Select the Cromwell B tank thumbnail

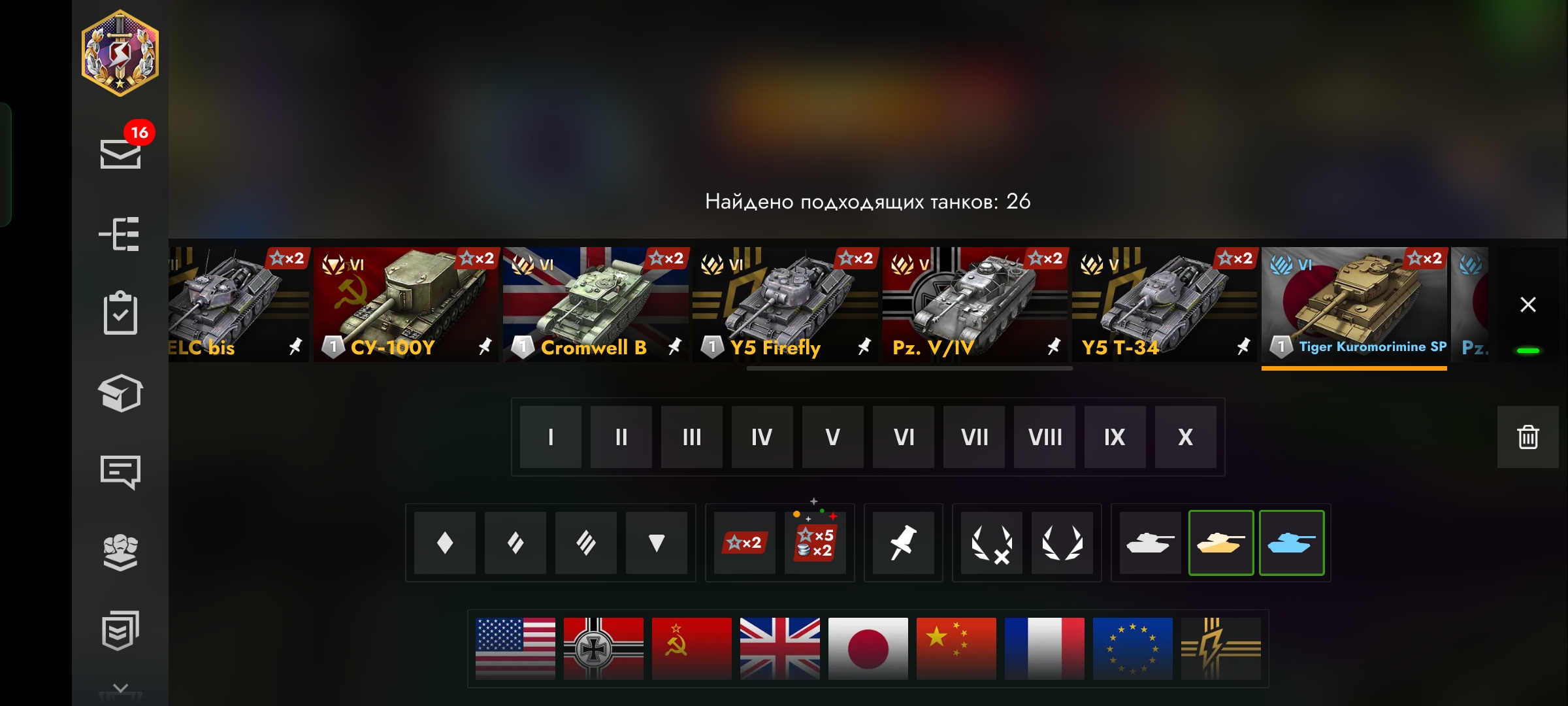(595, 304)
